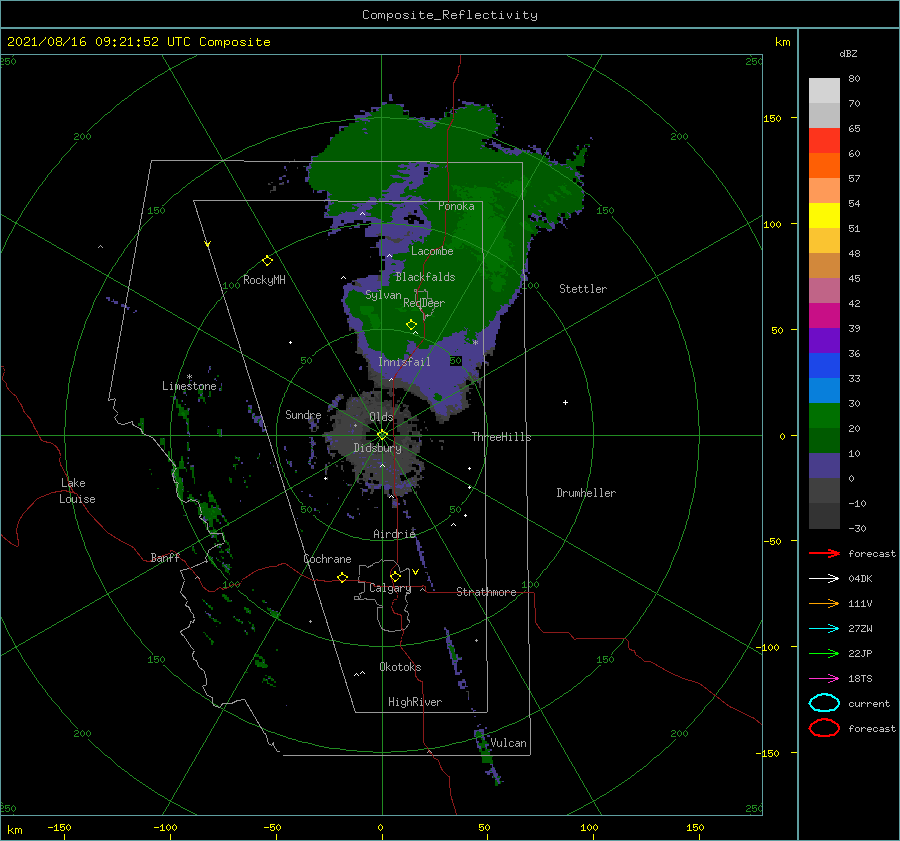The height and width of the screenshot is (841, 900).
Task: Click the 'km' unit label at bottom left
Action: (14, 830)
